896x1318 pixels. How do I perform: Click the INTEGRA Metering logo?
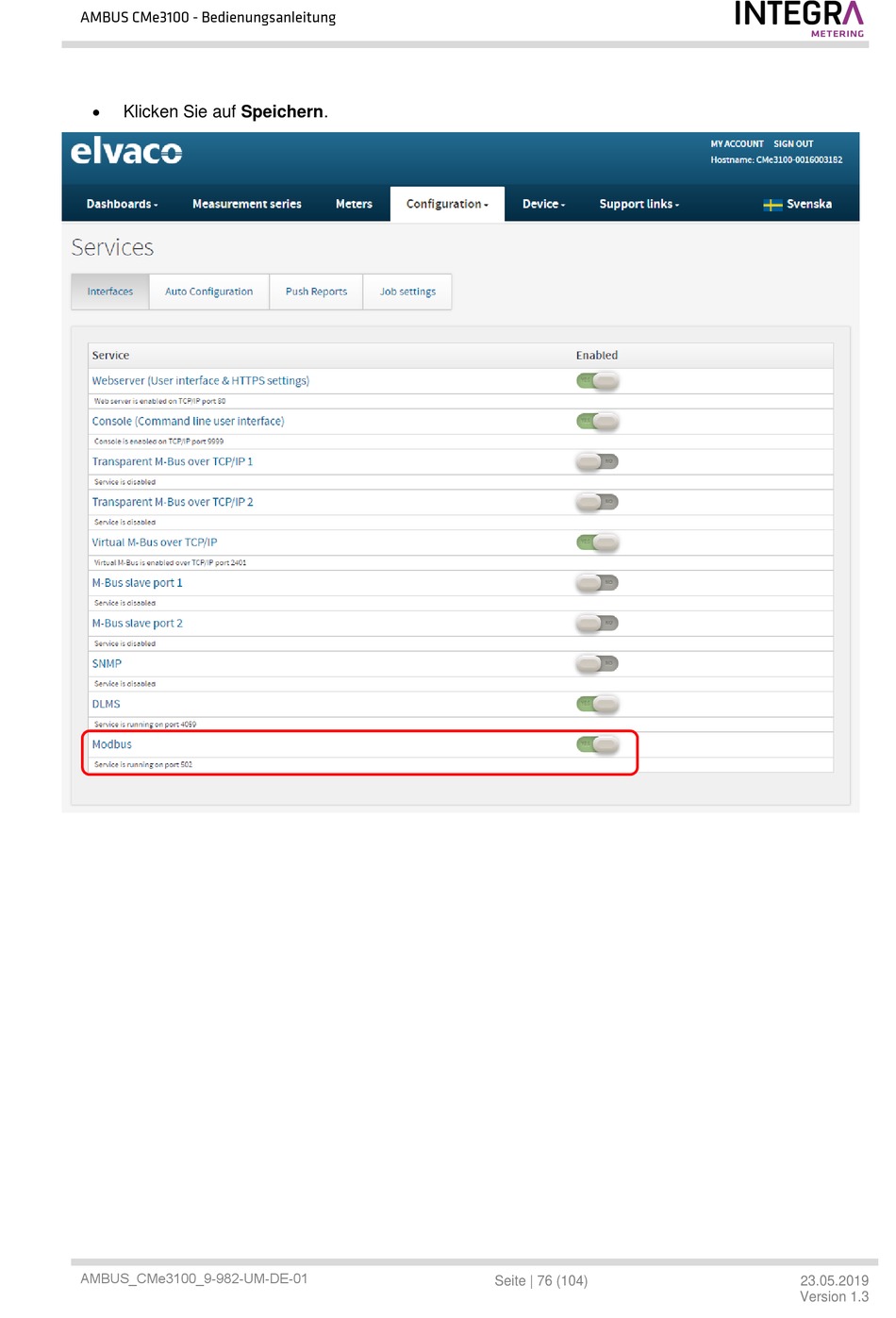click(x=799, y=19)
